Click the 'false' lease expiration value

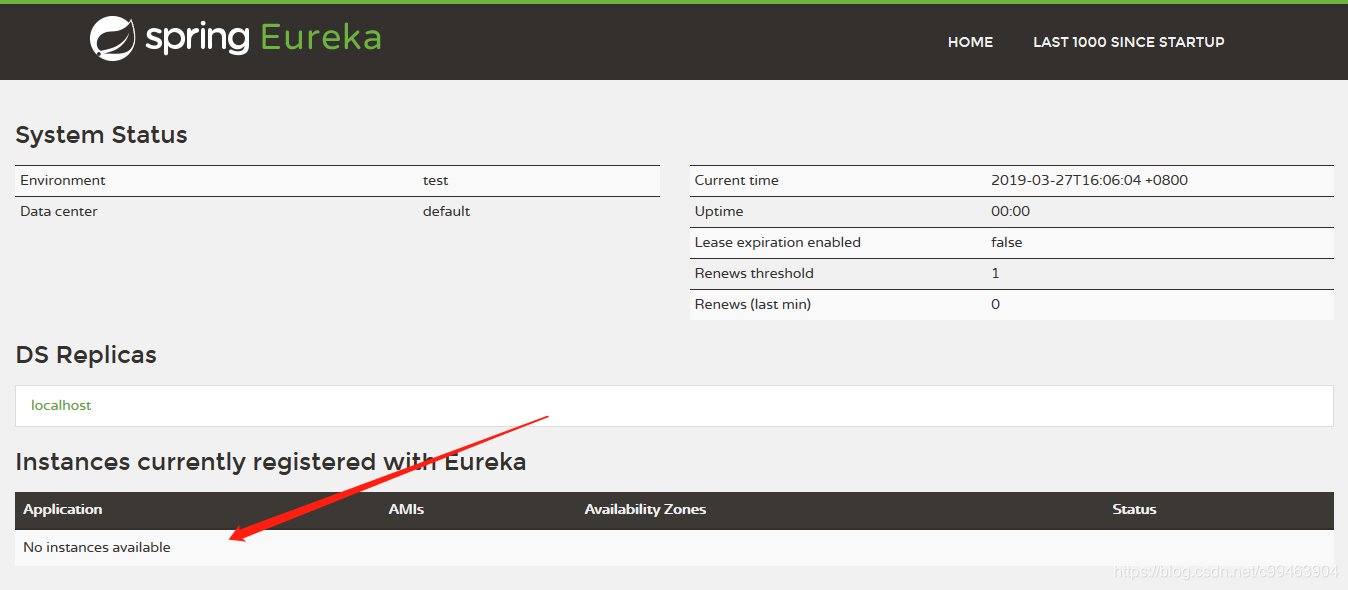pyautogui.click(x=1006, y=242)
